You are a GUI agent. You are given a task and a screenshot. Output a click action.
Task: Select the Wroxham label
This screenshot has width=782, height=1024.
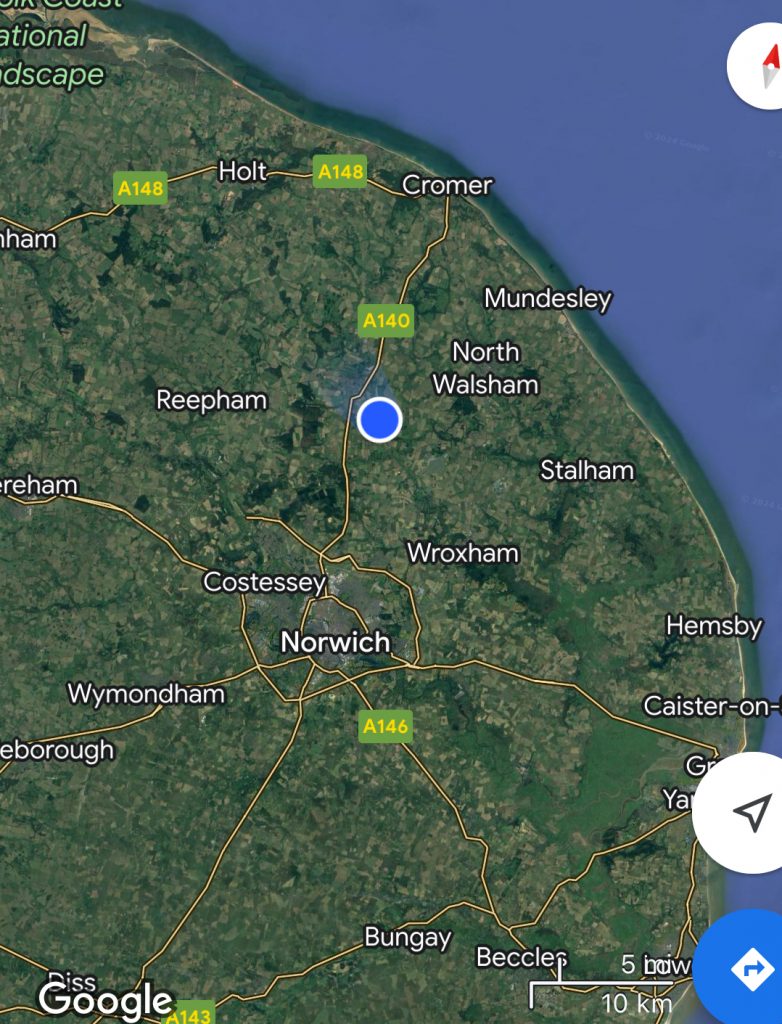click(x=463, y=553)
